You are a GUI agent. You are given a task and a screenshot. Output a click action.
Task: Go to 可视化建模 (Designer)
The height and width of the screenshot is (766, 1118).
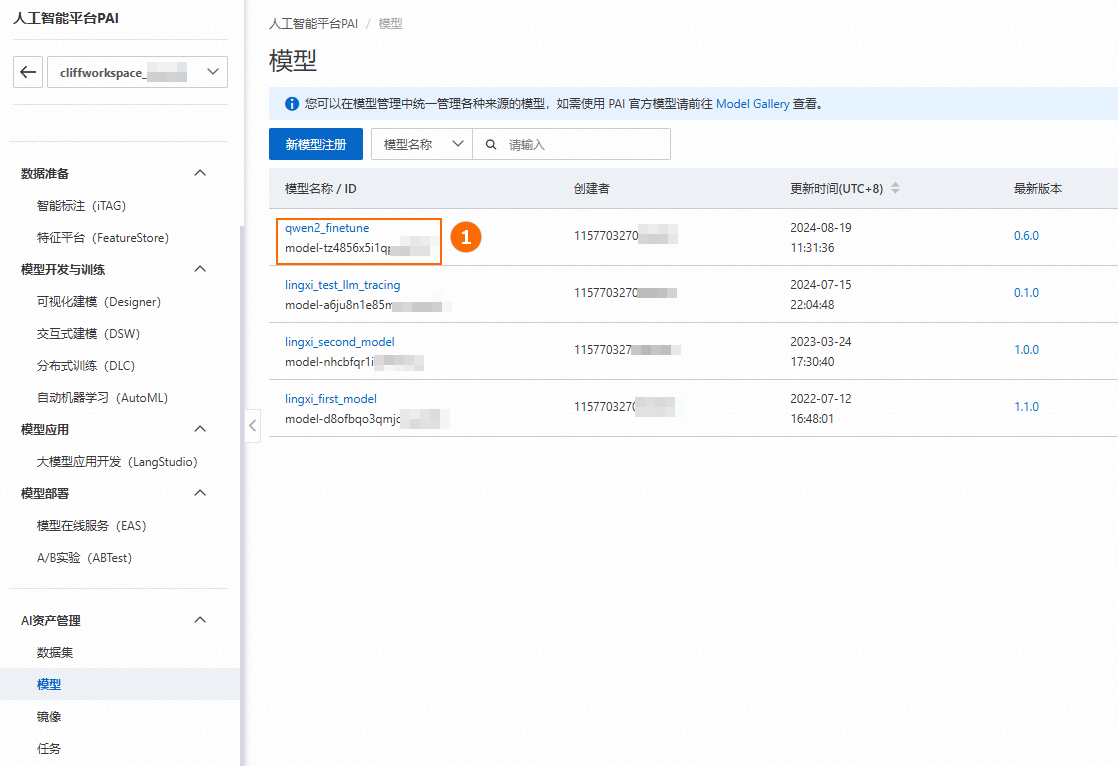tap(99, 302)
